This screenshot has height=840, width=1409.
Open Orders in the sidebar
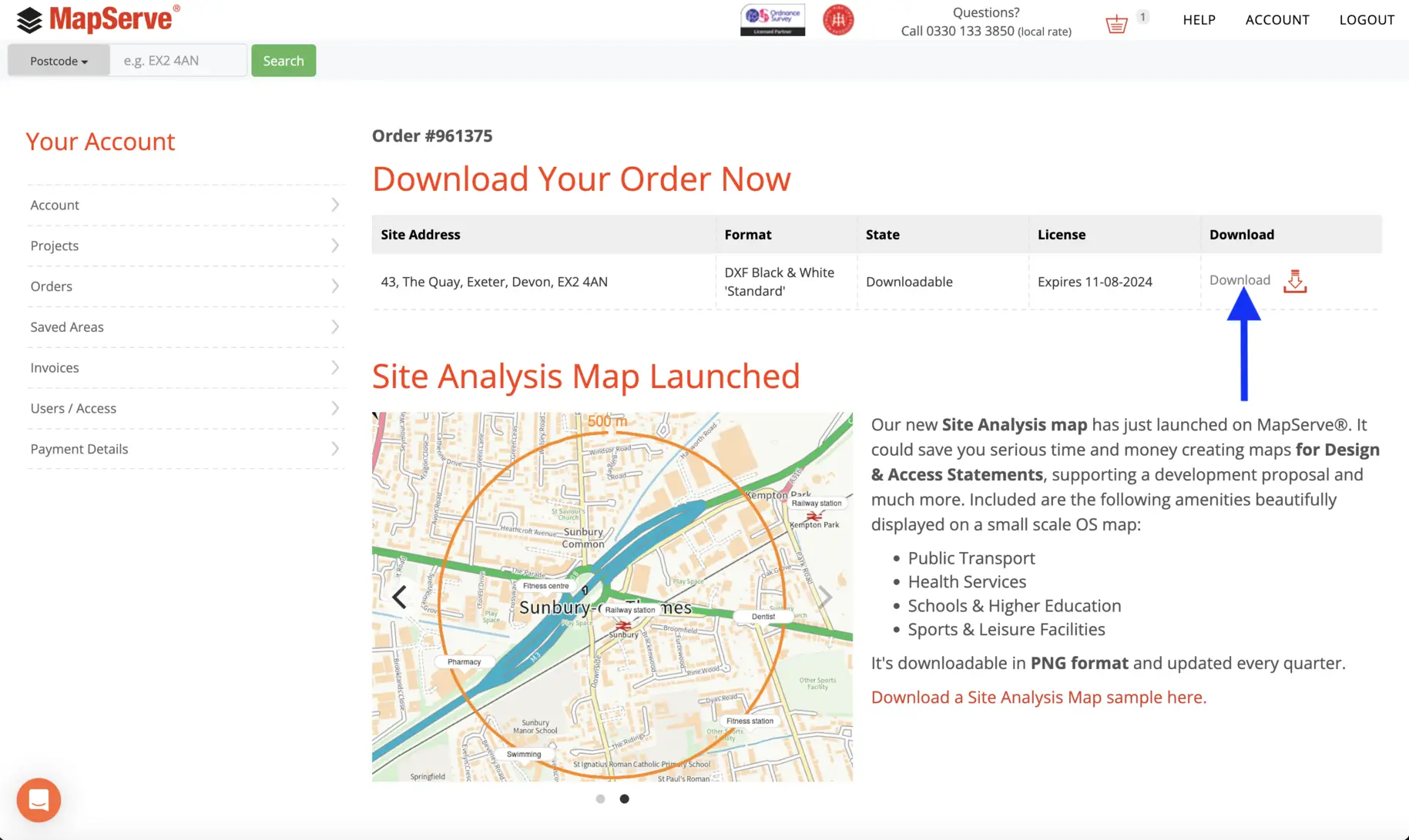pyautogui.click(x=185, y=286)
